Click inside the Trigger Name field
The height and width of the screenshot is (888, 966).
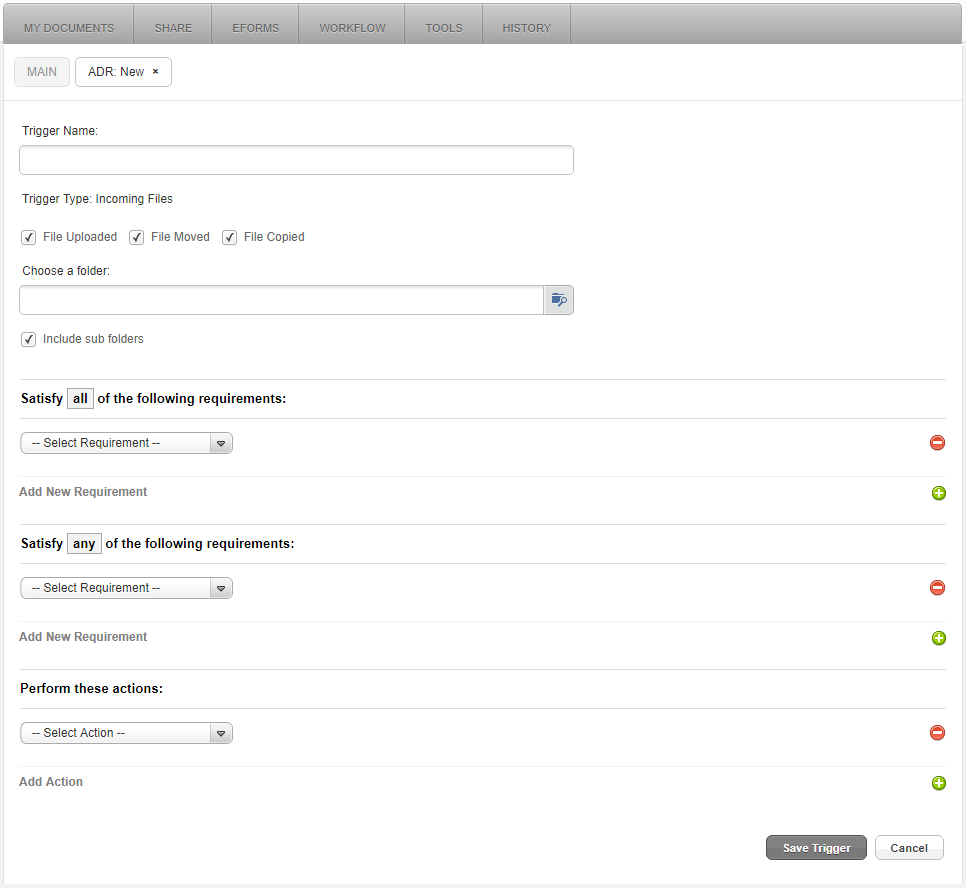[296, 159]
